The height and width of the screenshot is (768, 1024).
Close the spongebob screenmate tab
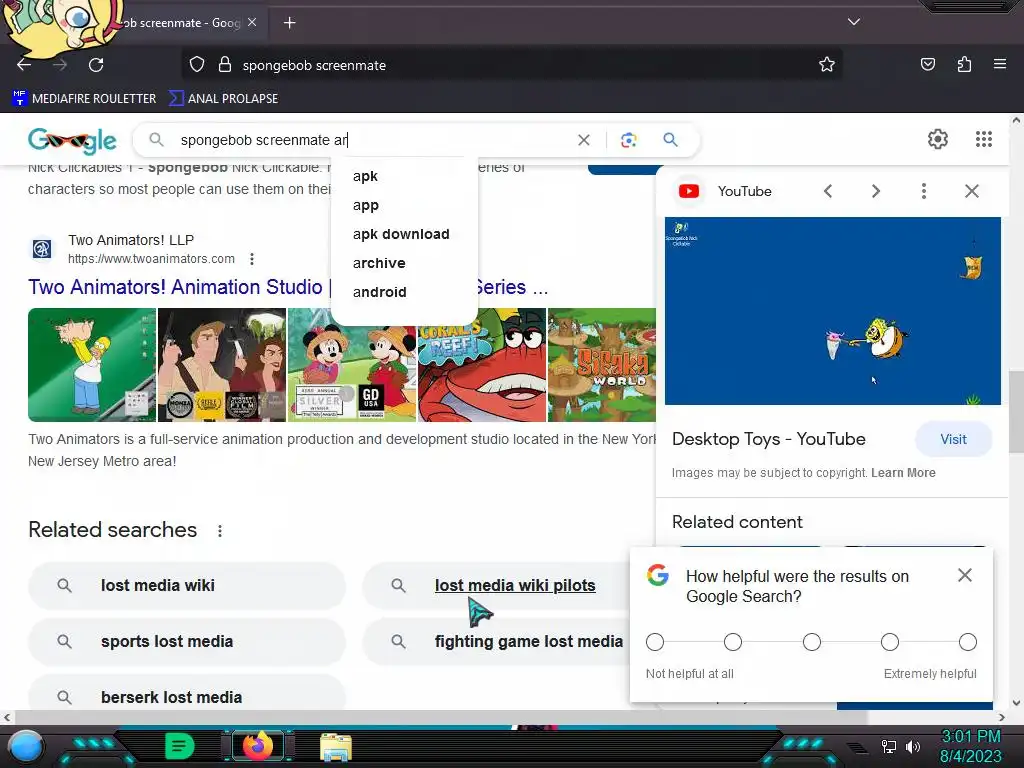point(252,22)
